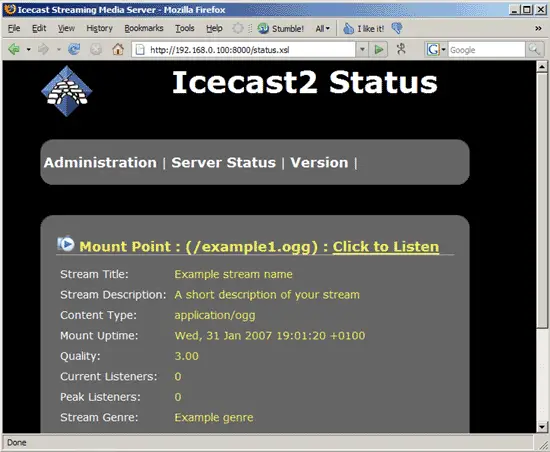
Task: Click the Icecast igloo logo
Action: [66, 91]
